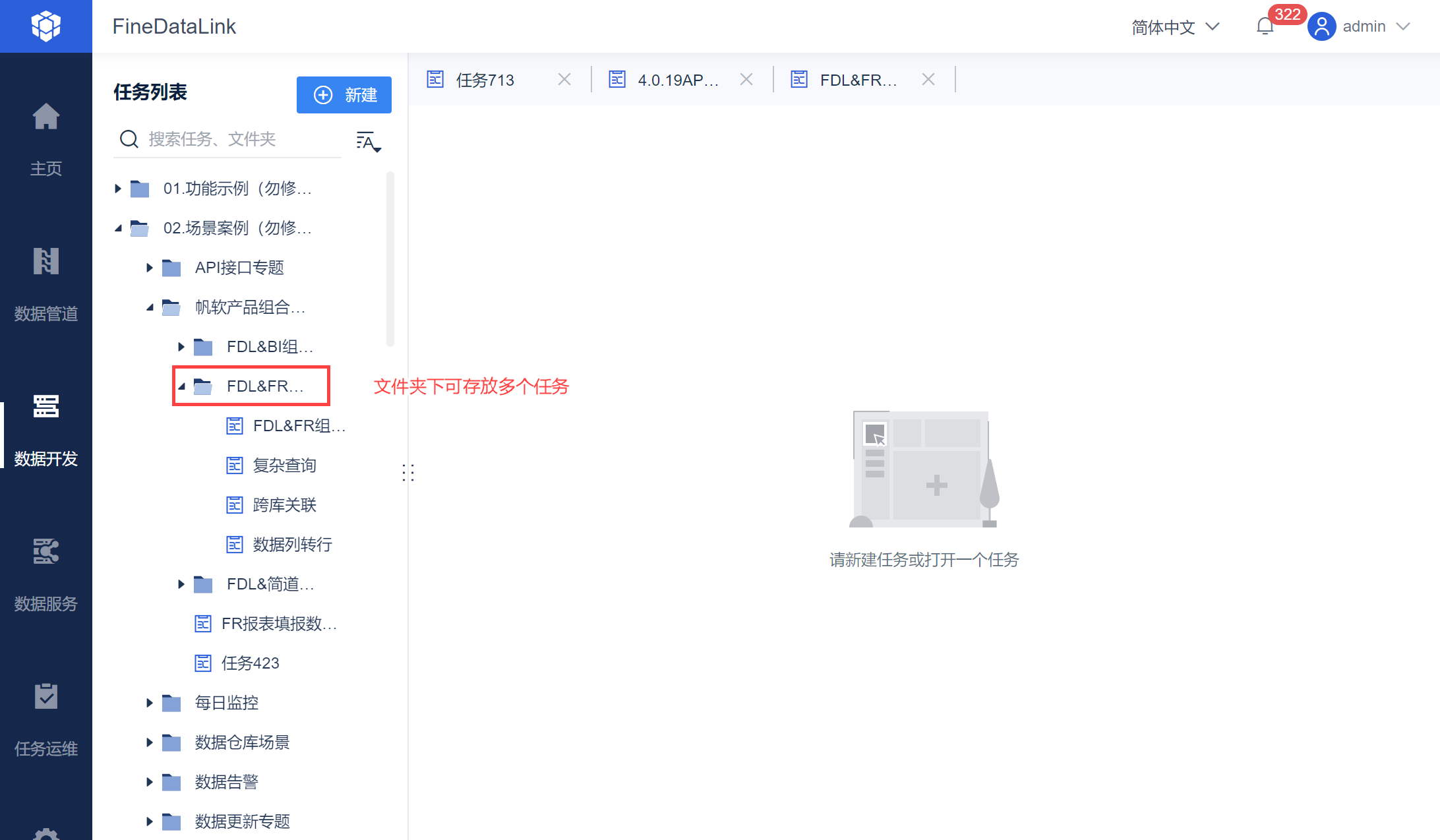Click the task list vertical scrollbar
Screen dimensions: 1440x840
390,257
